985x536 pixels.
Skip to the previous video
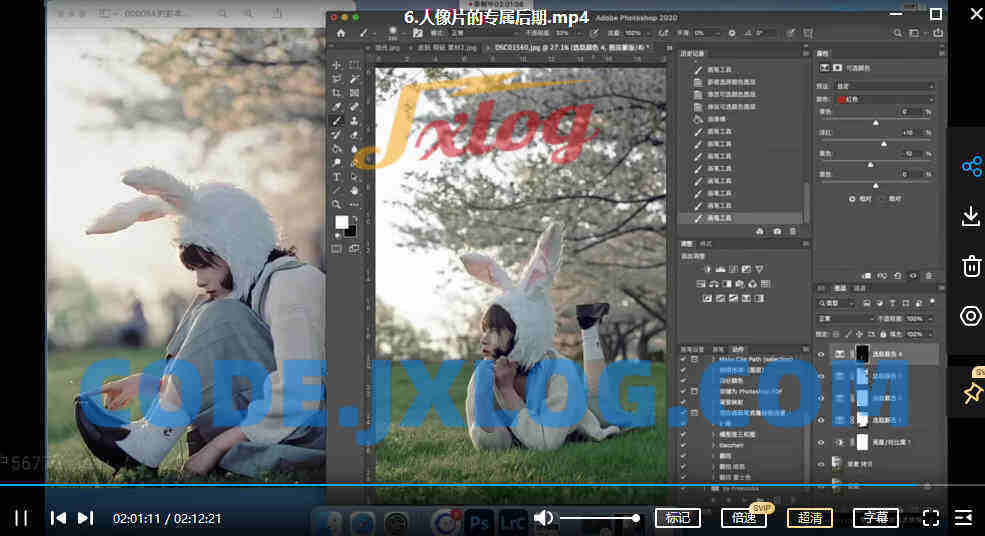click(59, 517)
